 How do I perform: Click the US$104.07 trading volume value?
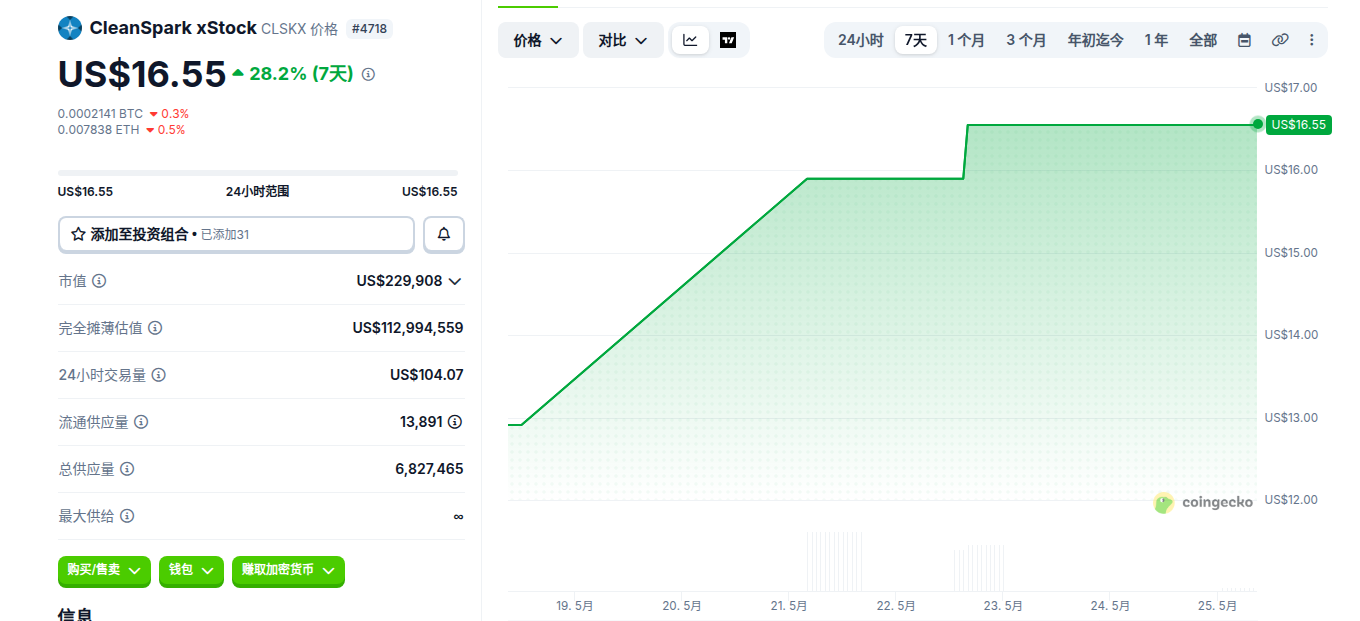pos(427,375)
